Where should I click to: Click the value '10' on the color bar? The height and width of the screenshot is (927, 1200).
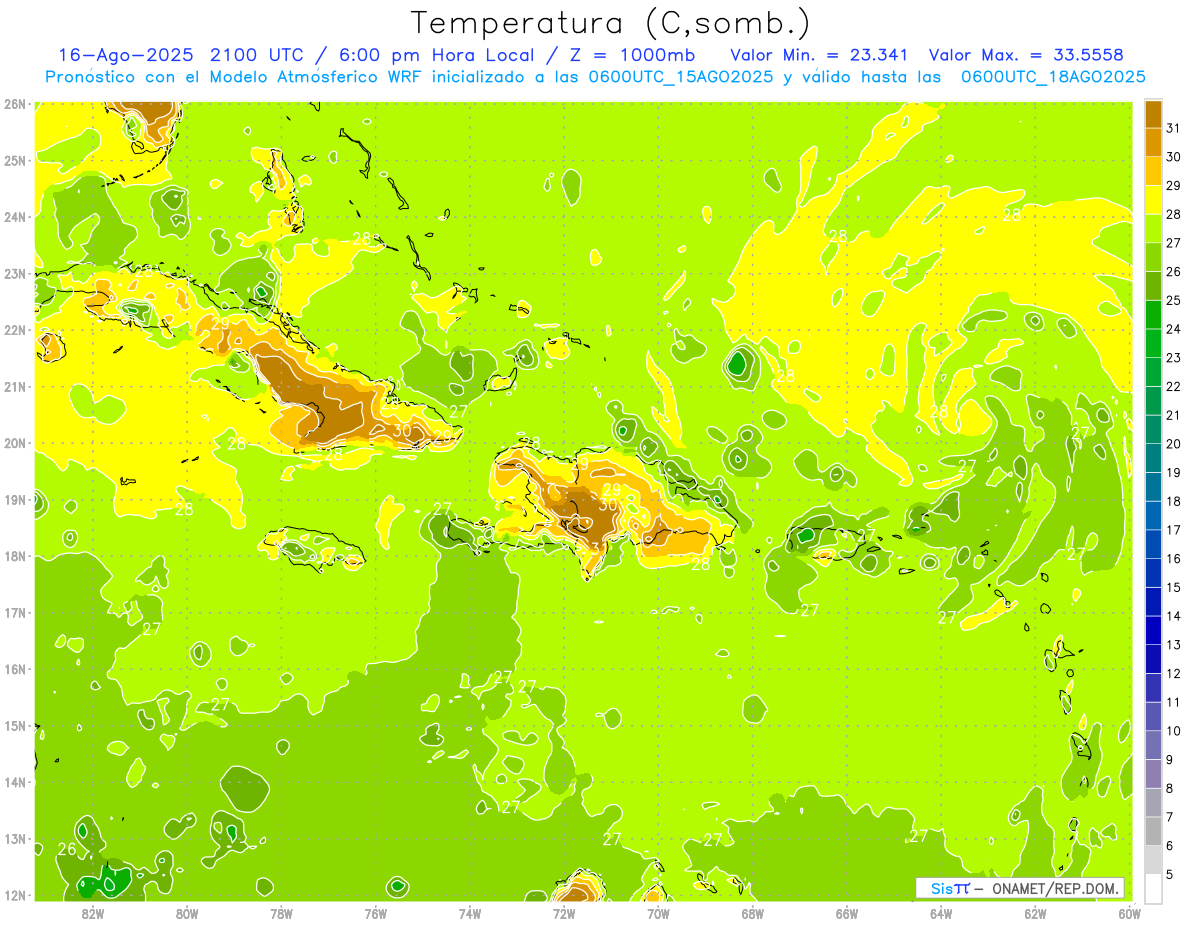(x=1173, y=731)
